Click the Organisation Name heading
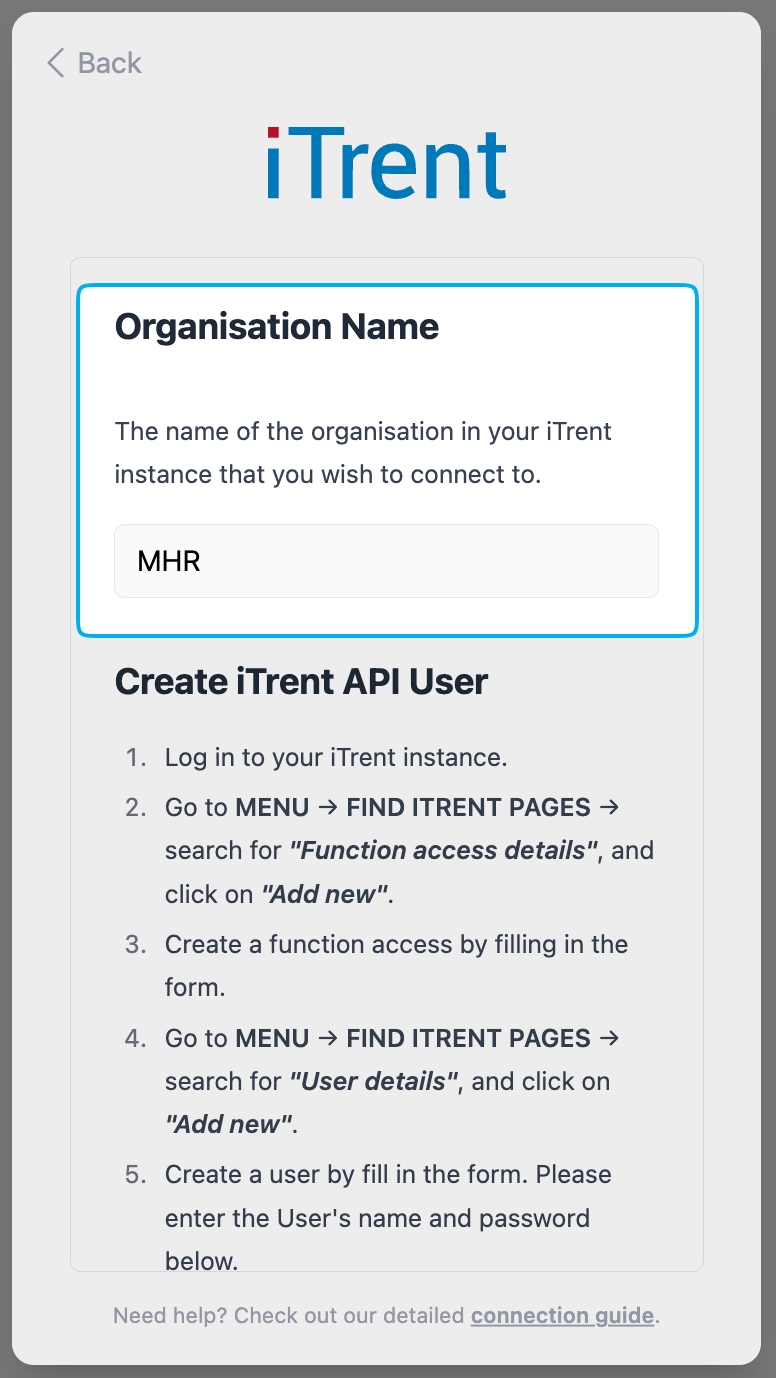 point(277,327)
